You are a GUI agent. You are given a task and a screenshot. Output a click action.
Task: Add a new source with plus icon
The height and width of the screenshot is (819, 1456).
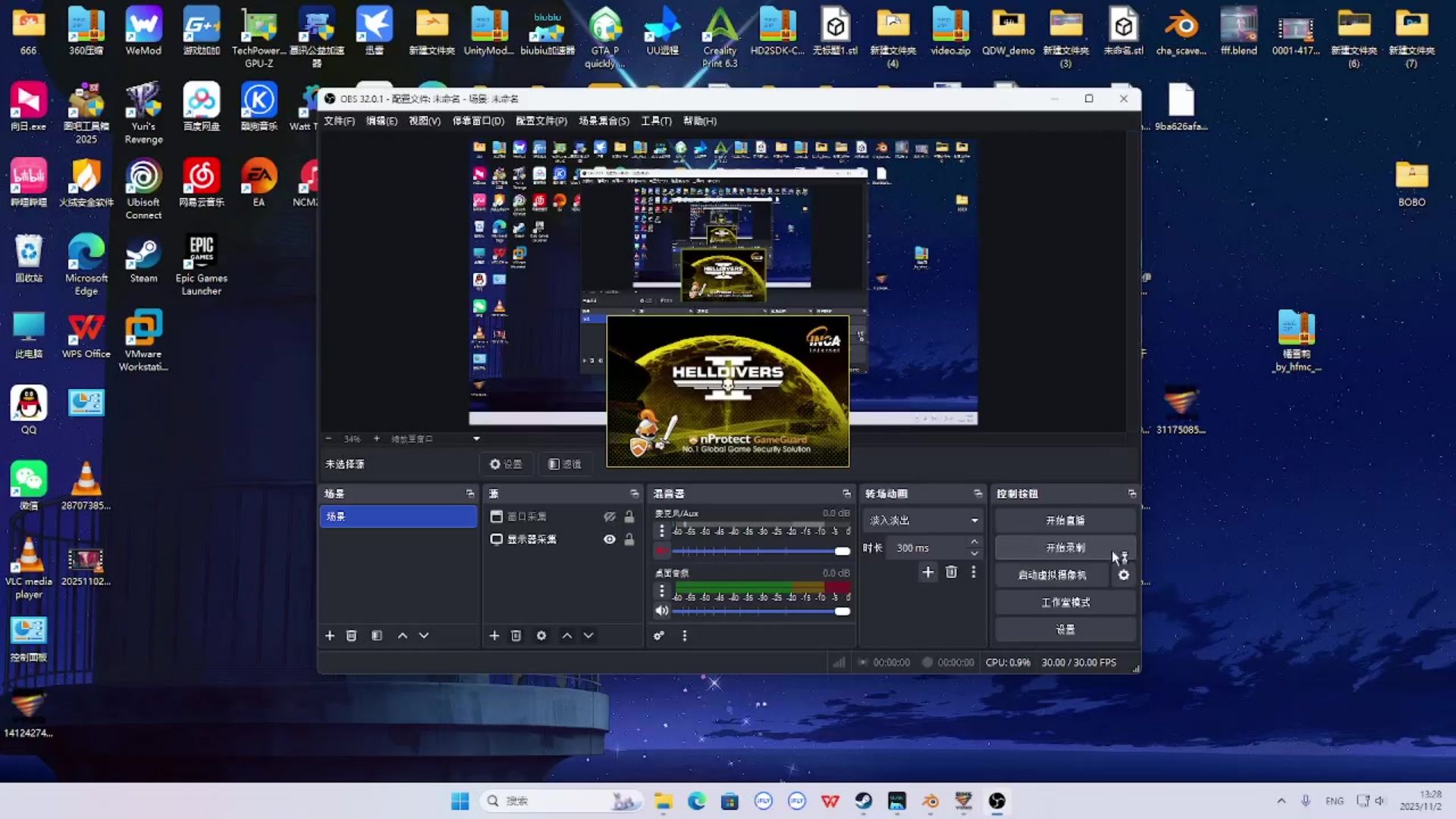[x=494, y=635]
